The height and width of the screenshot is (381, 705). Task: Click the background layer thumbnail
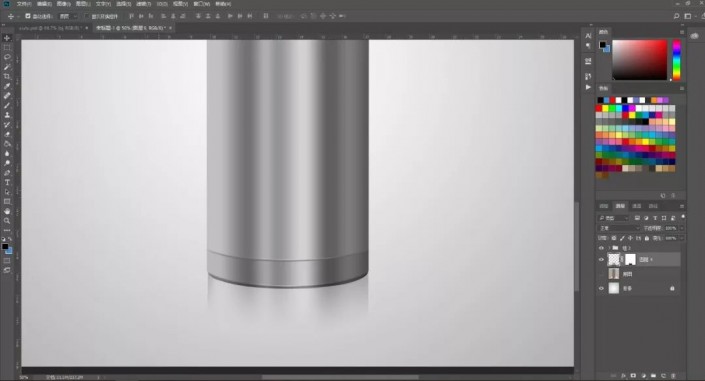614,288
